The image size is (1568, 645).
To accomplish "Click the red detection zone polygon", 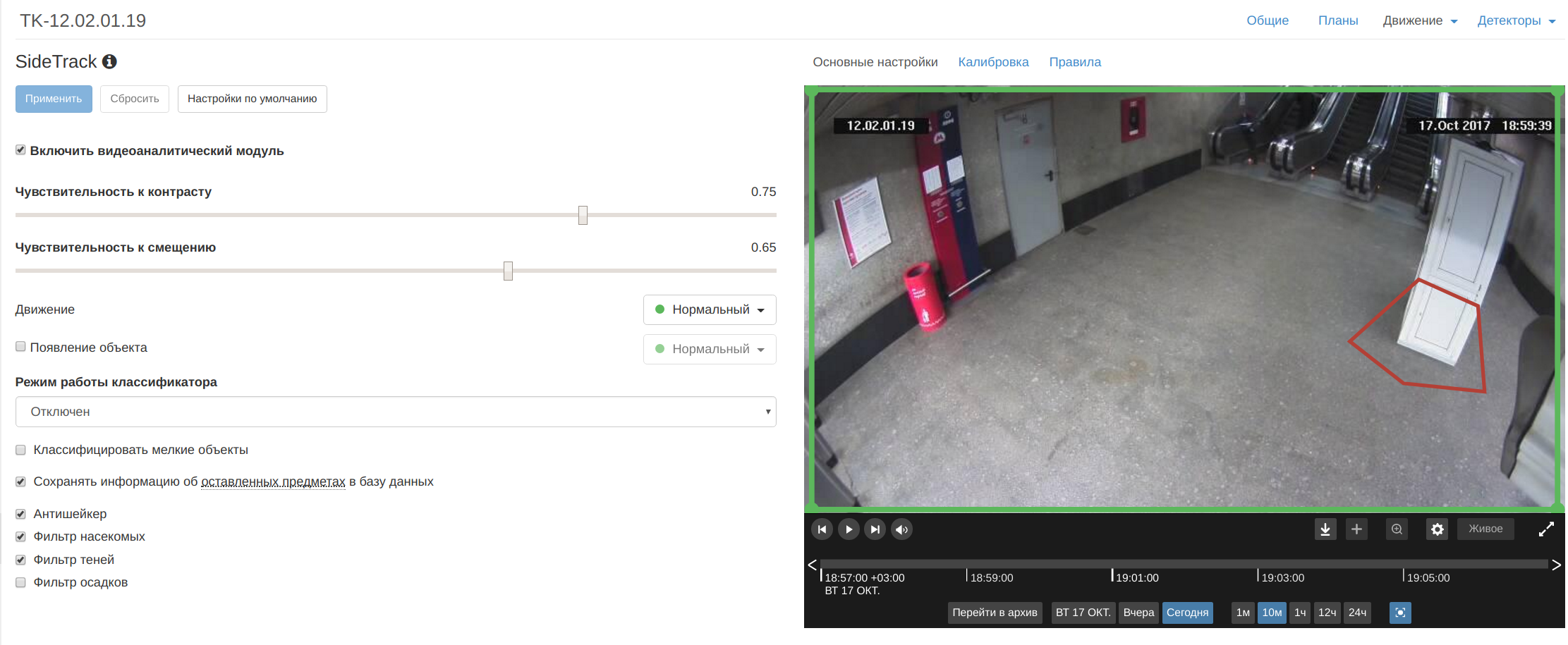I will pos(1418,336).
